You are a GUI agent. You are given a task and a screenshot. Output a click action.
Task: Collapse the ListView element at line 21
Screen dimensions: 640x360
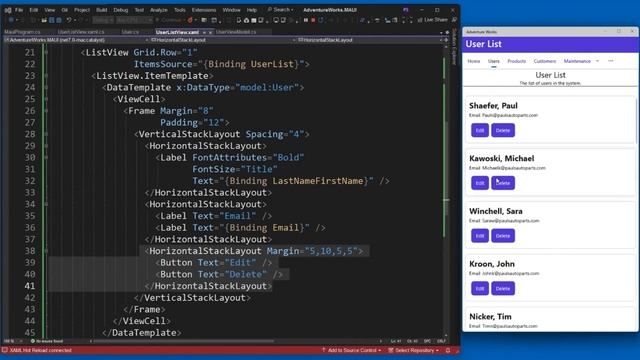(46, 53)
